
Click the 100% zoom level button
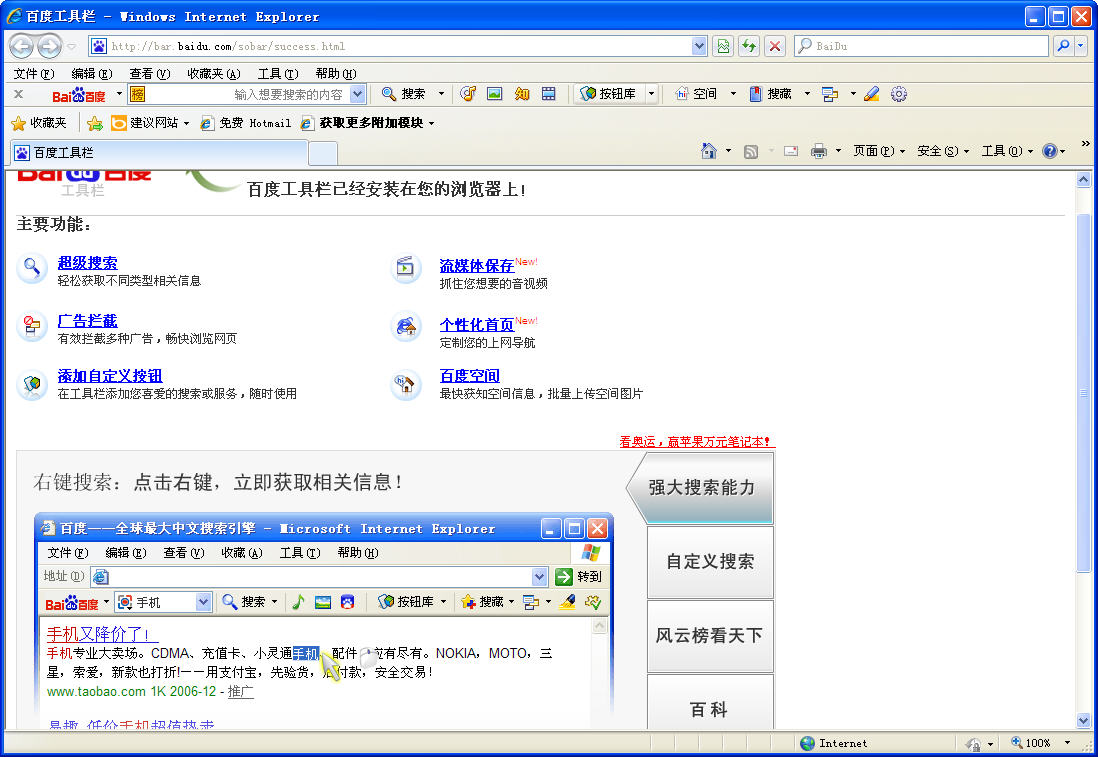(1031, 743)
